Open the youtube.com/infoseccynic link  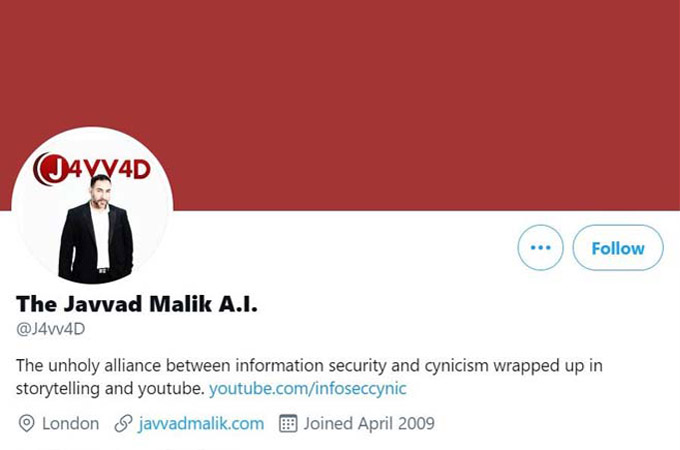click(308, 388)
